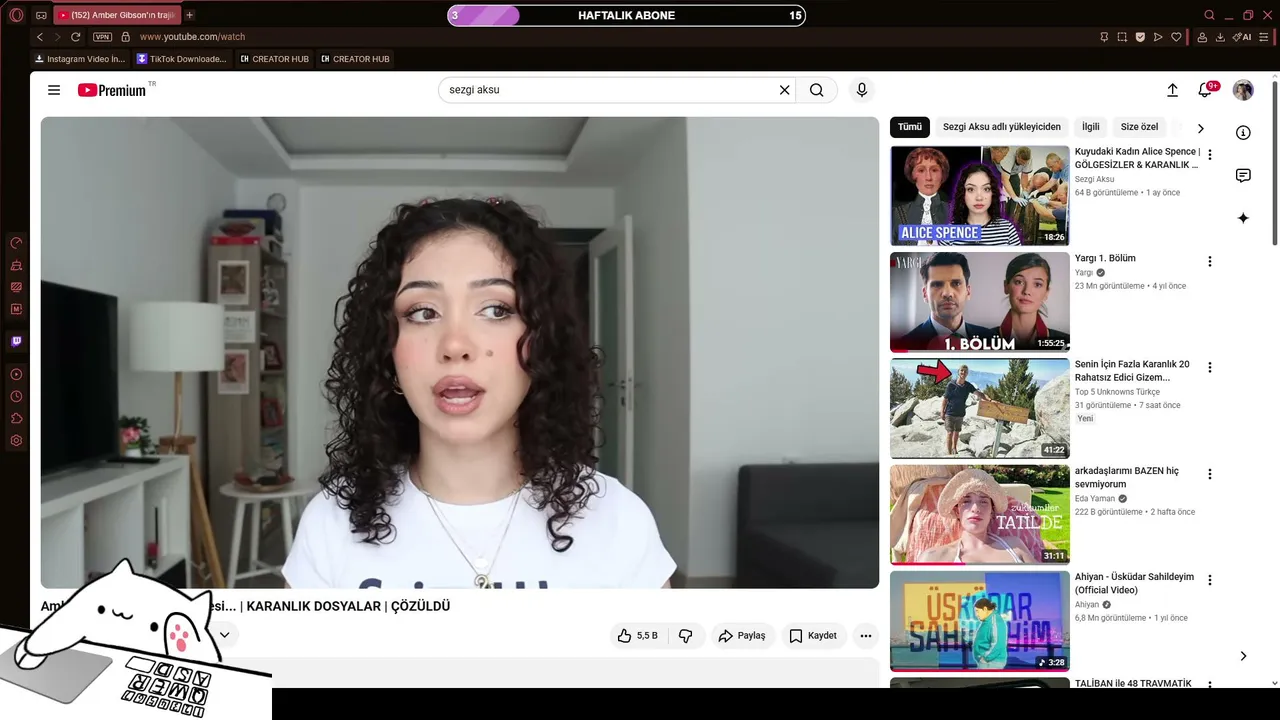
Task: Open options for arkadaşlarımı BAZEN hiç sevmiyorum
Action: coord(1210,473)
